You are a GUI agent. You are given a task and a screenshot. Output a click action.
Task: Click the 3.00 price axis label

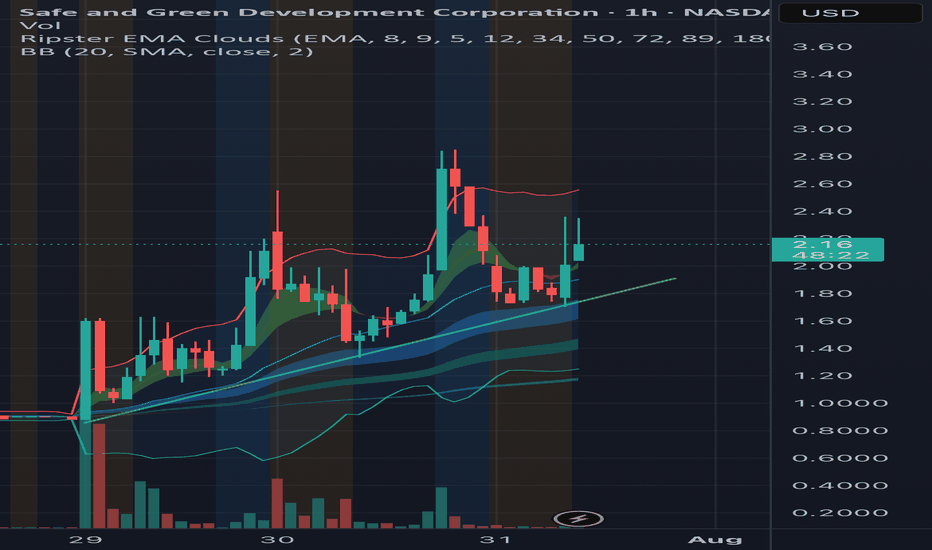(x=823, y=129)
